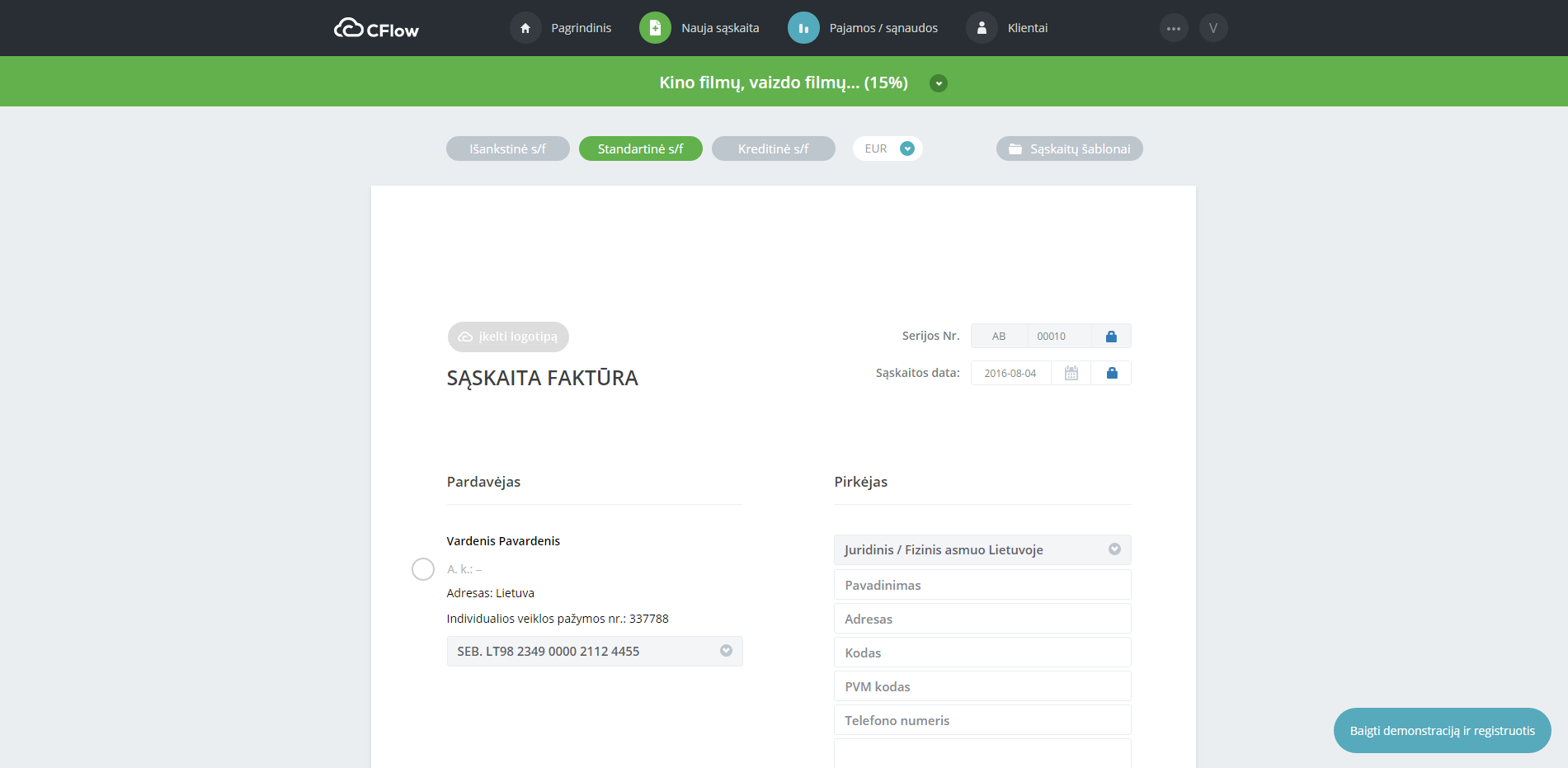This screenshot has width=1568, height=768.
Task: Click the Serijos Nr. label
Action: [x=931, y=336]
